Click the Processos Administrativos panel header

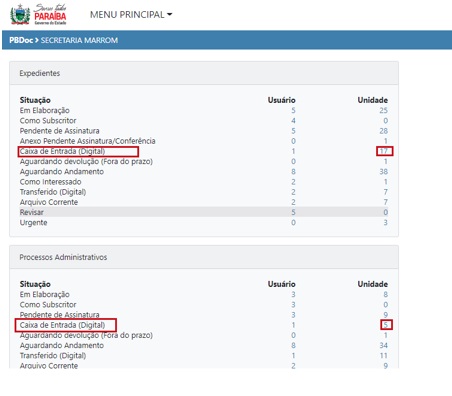point(204,257)
